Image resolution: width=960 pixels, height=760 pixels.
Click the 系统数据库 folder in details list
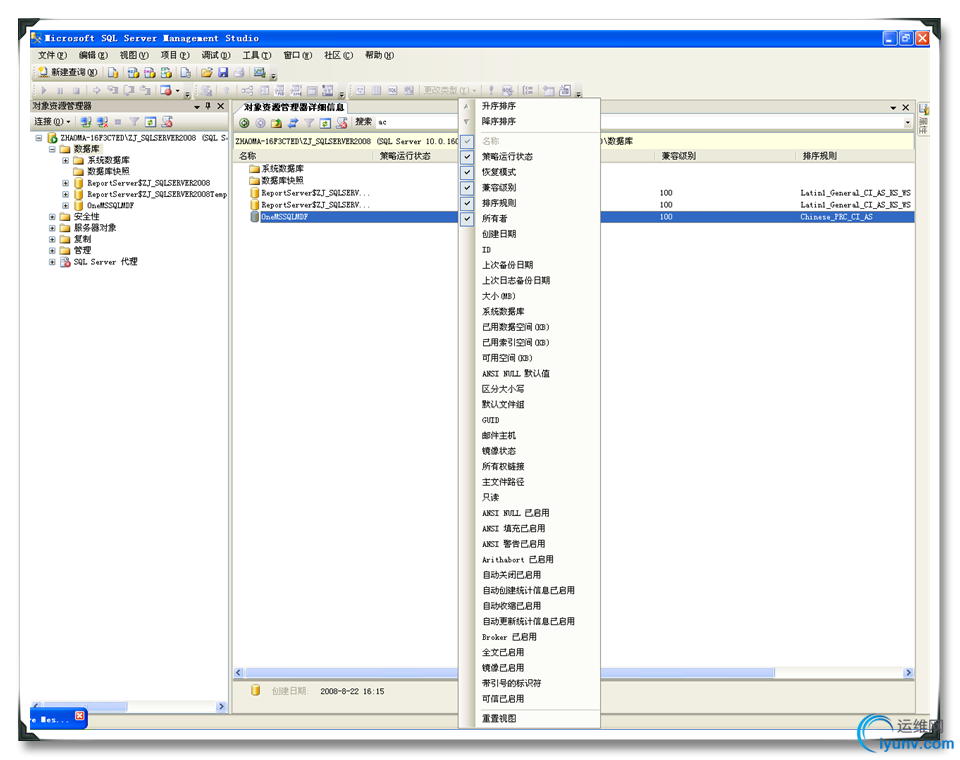277,168
